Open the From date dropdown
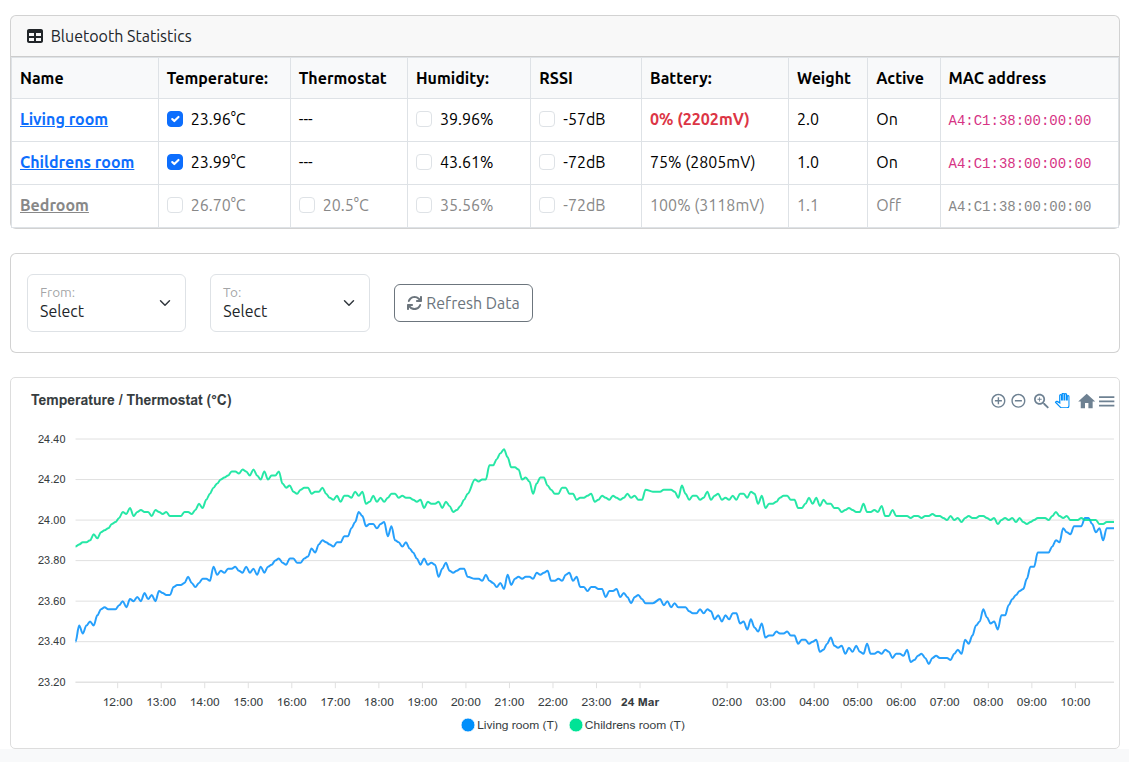The image size is (1129, 762). 106,303
